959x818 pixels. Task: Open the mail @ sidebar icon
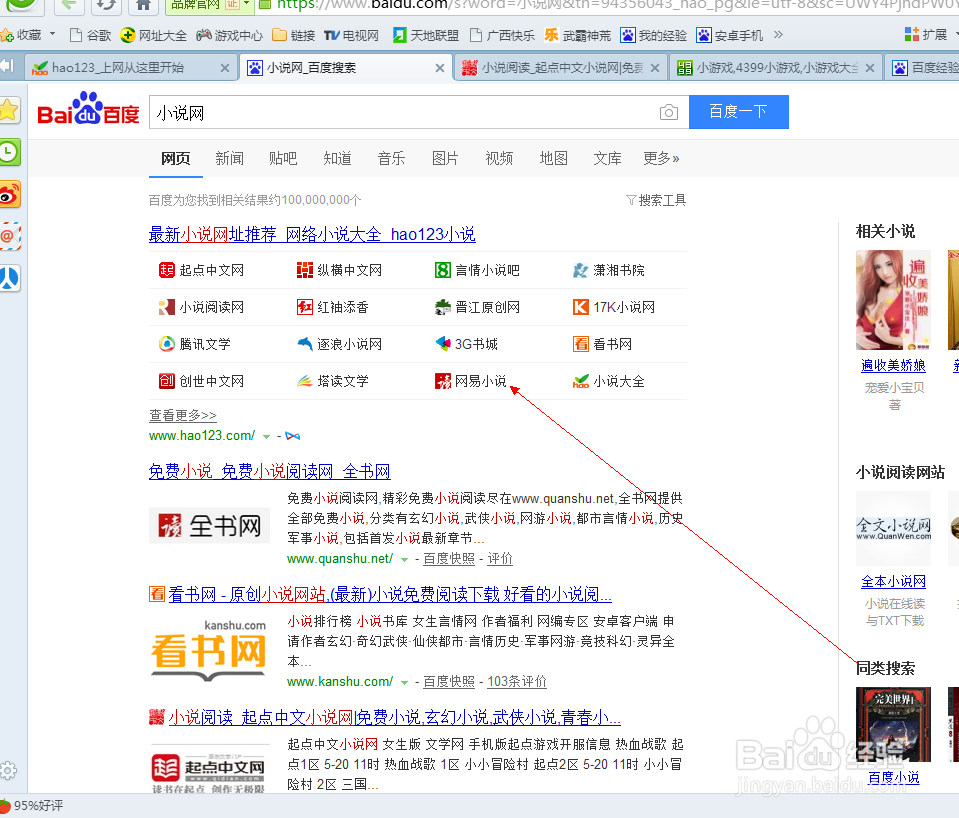click(x=9, y=236)
